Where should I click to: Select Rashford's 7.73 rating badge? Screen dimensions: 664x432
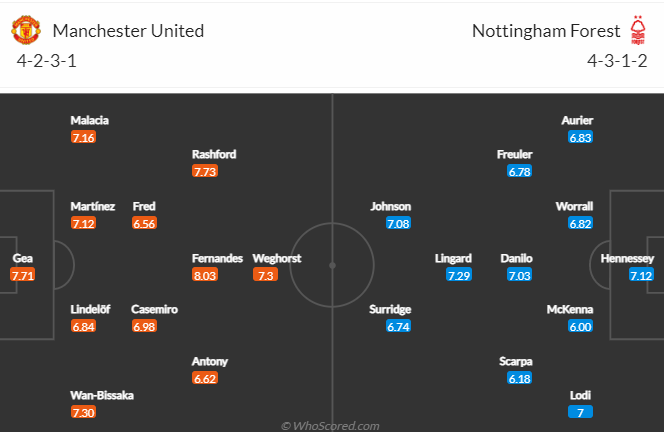(205, 172)
